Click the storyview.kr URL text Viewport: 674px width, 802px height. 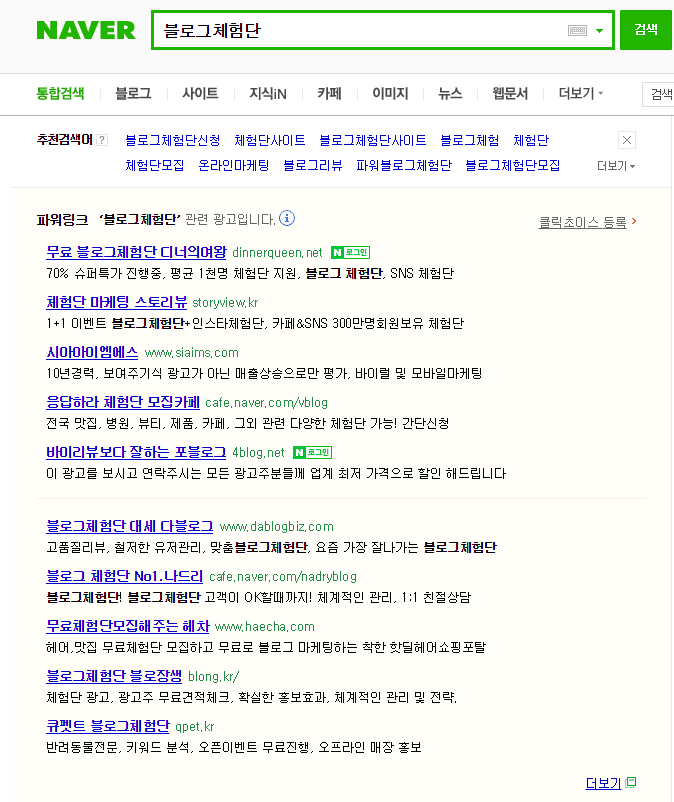click(225, 303)
